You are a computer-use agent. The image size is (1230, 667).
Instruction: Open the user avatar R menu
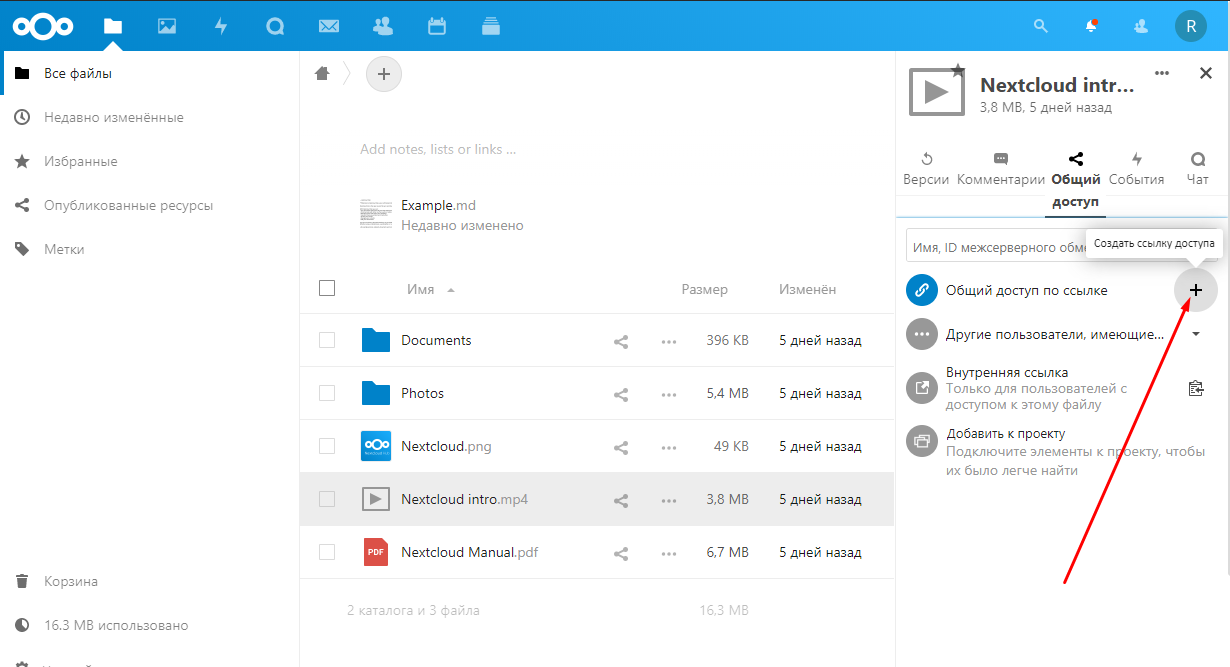point(1190,26)
